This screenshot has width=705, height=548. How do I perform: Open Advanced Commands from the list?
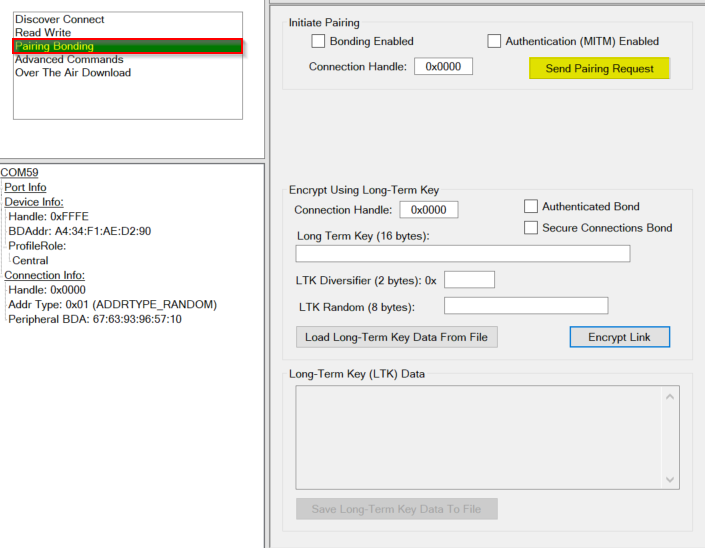pyautogui.click(x=68, y=59)
